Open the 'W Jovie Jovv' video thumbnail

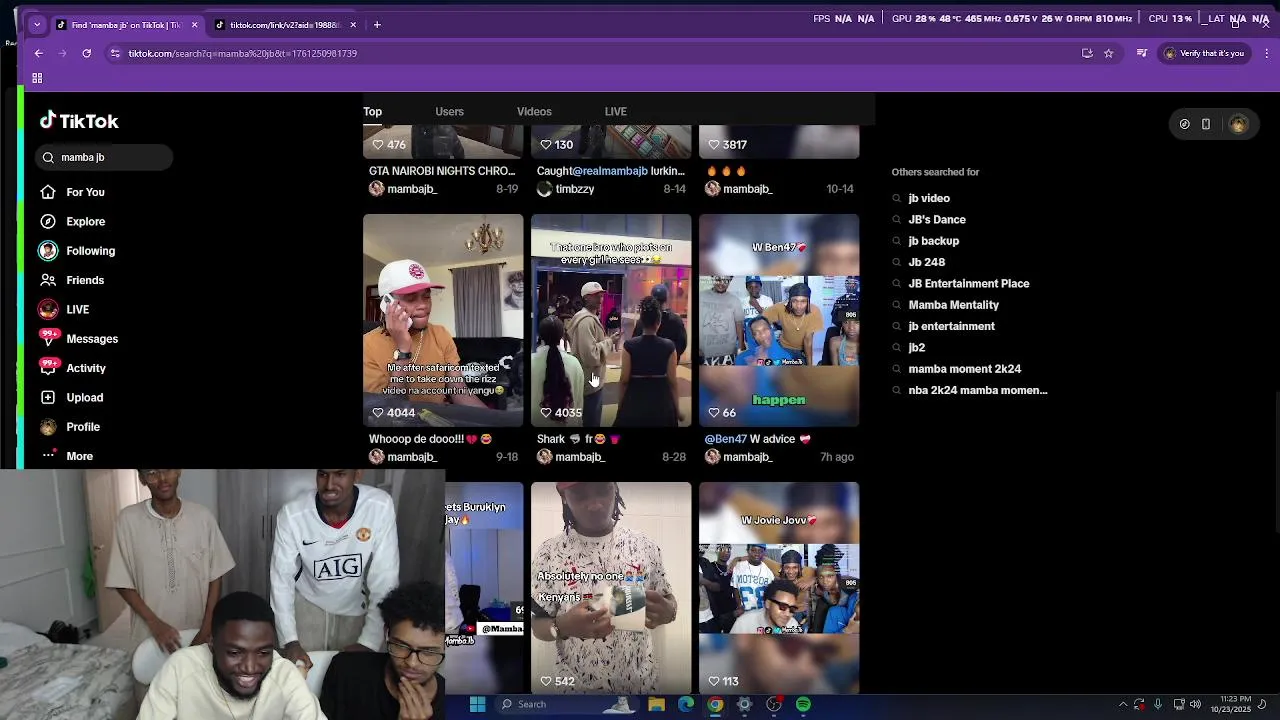[779, 588]
